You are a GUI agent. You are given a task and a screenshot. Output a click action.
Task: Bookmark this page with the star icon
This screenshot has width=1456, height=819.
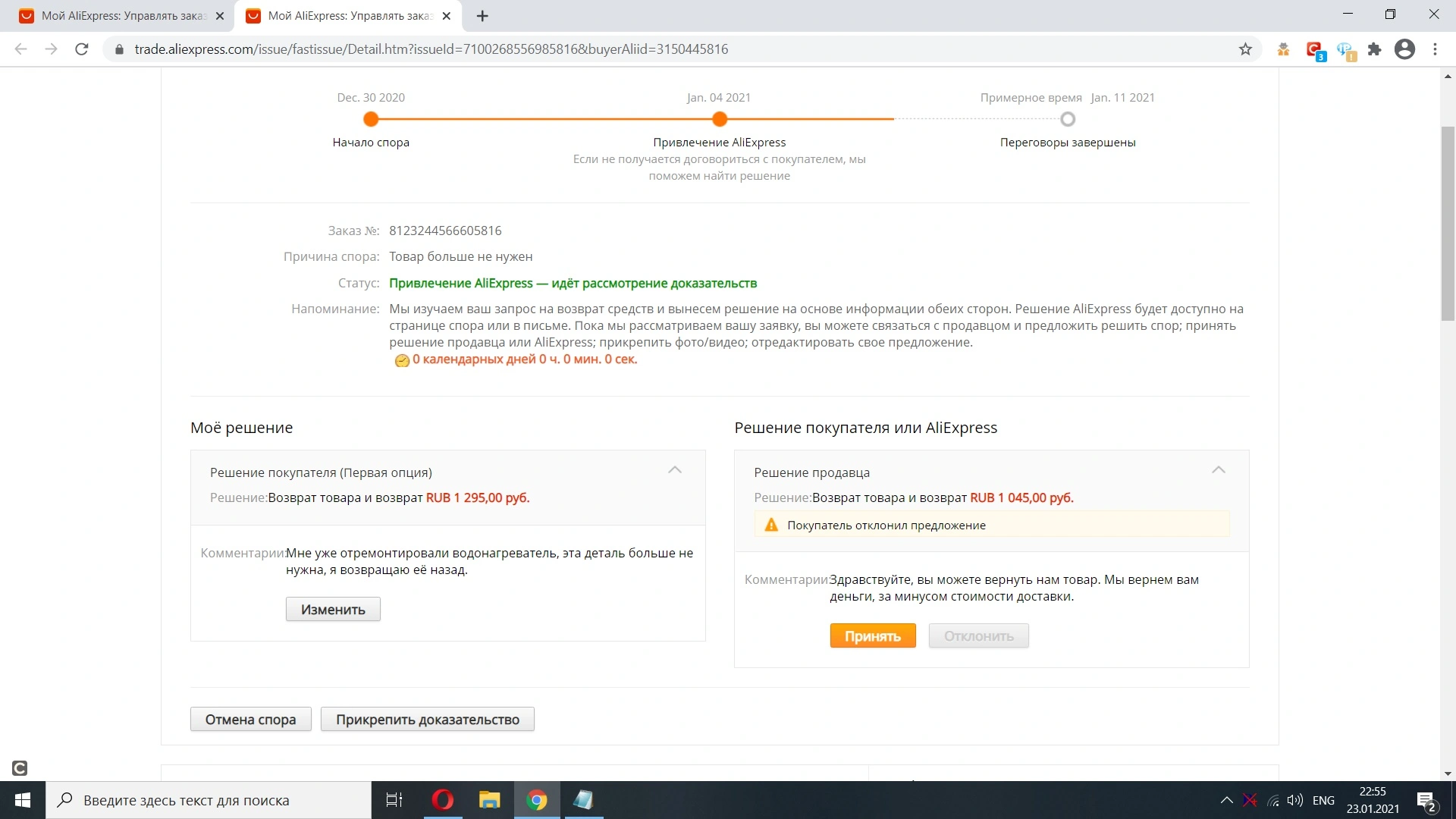pyautogui.click(x=1245, y=49)
